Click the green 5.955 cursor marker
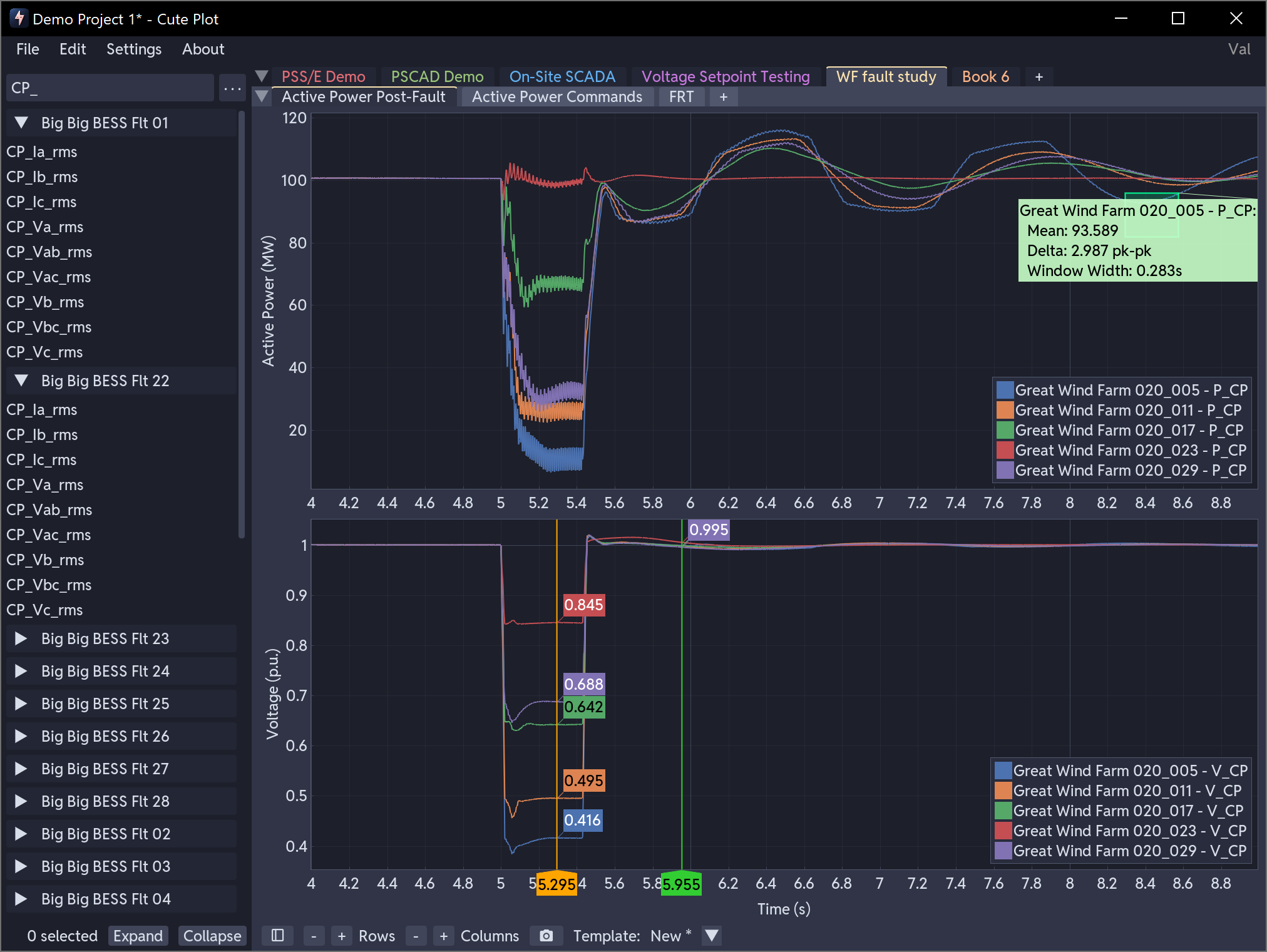The image size is (1267, 952). (681, 884)
